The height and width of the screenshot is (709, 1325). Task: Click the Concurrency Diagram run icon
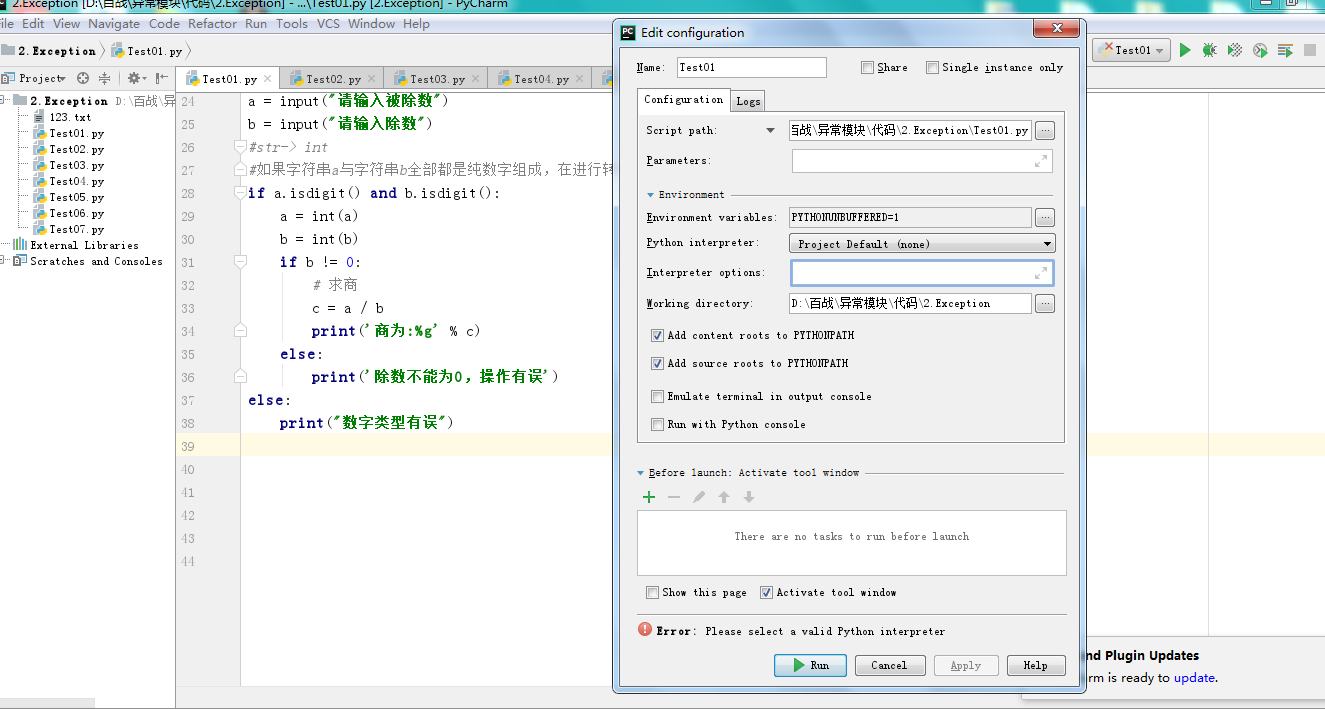coord(1285,50)
